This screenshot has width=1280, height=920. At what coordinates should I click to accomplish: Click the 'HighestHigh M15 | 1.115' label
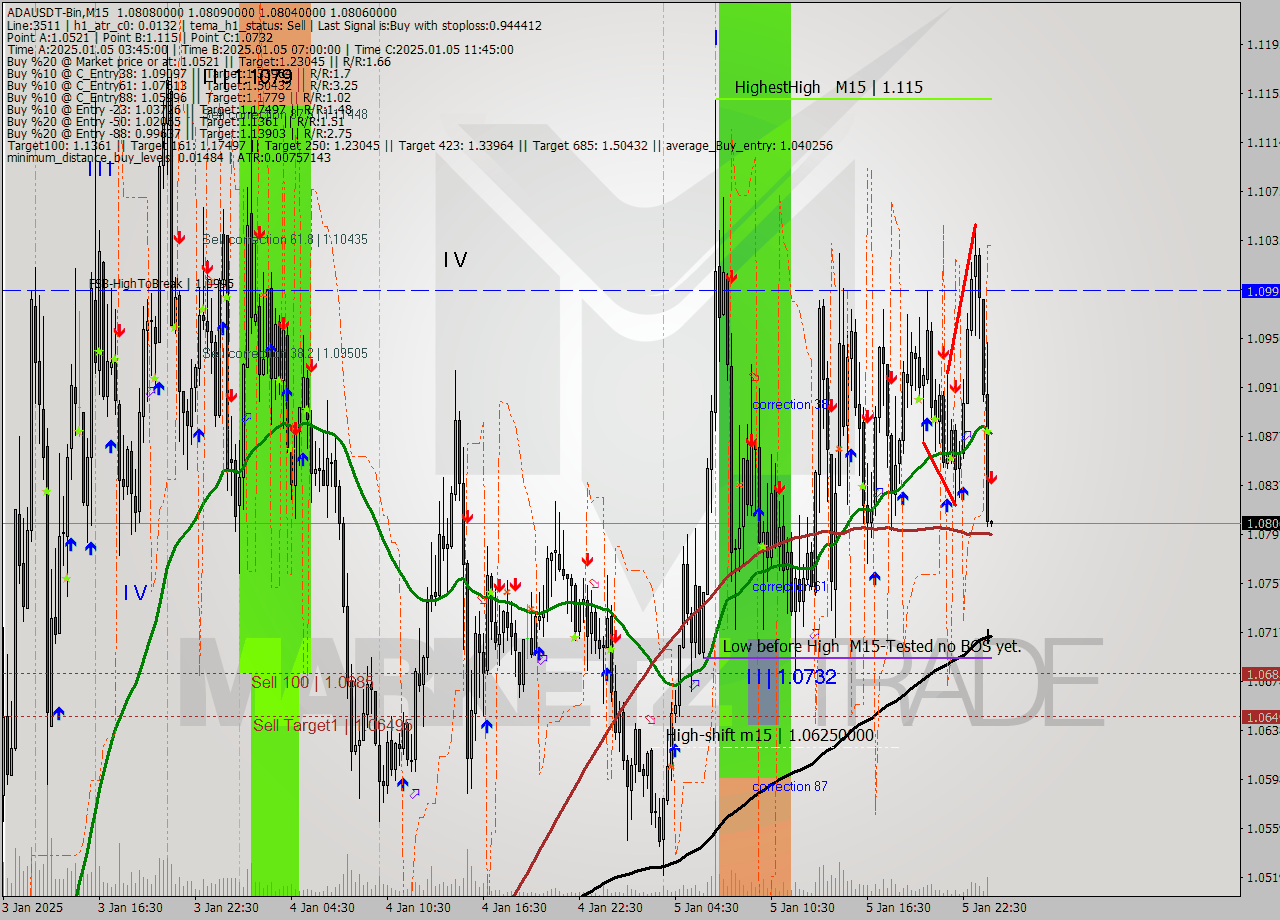tap(828, 88)
